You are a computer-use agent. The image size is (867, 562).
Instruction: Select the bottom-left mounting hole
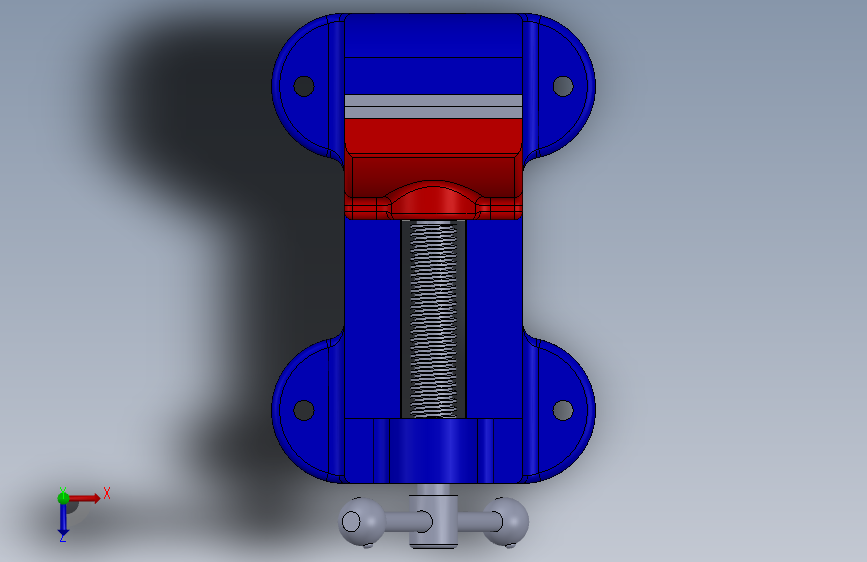(x=304, y=410)
